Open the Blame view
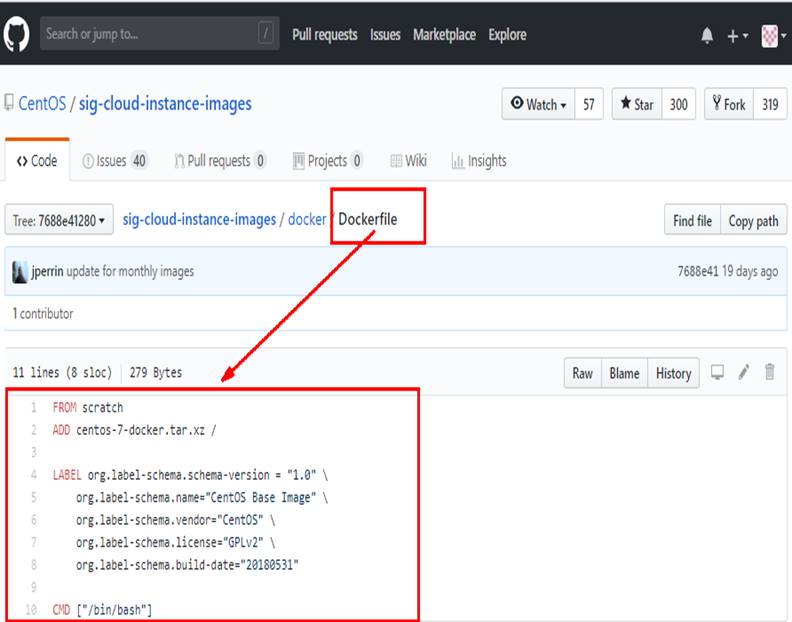Screen dimensions: 792x622 (624, 373)
